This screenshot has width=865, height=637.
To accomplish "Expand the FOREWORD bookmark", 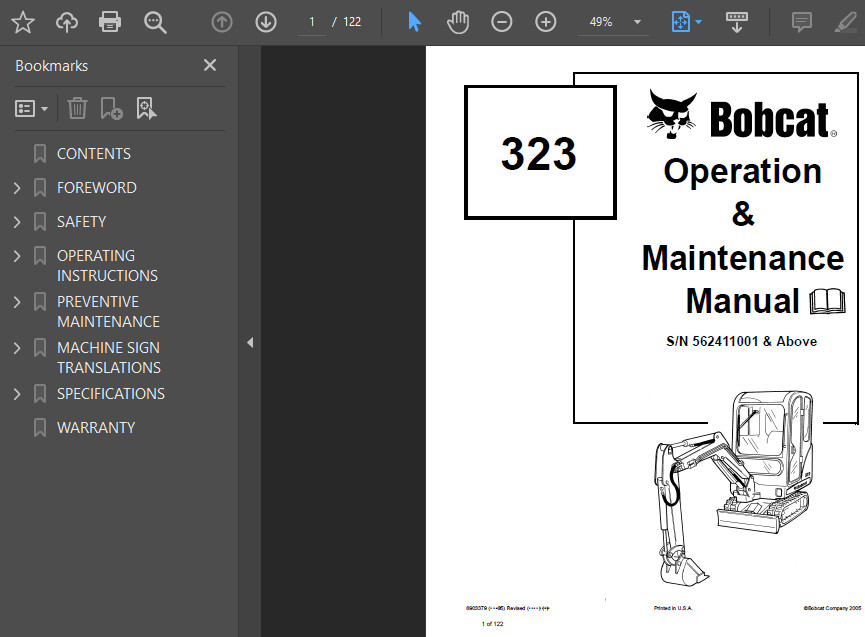I will pos(17,188).
